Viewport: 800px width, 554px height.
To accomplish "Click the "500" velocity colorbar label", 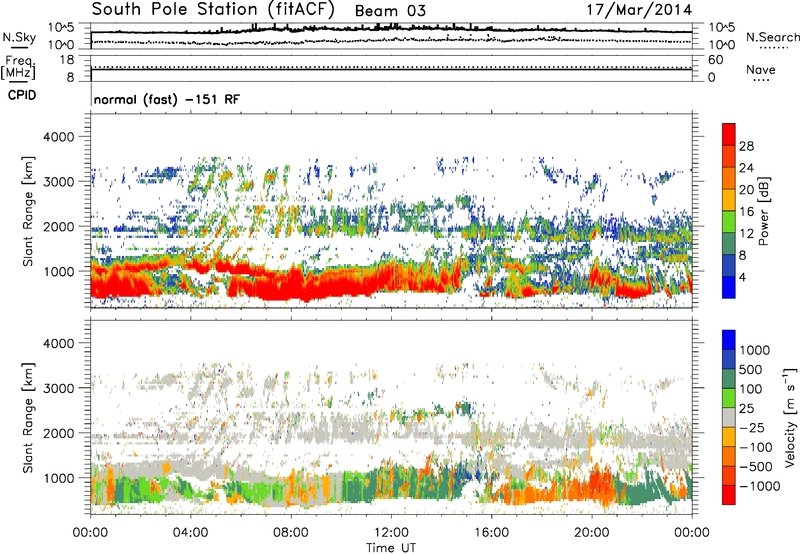I will coord(751,370).
